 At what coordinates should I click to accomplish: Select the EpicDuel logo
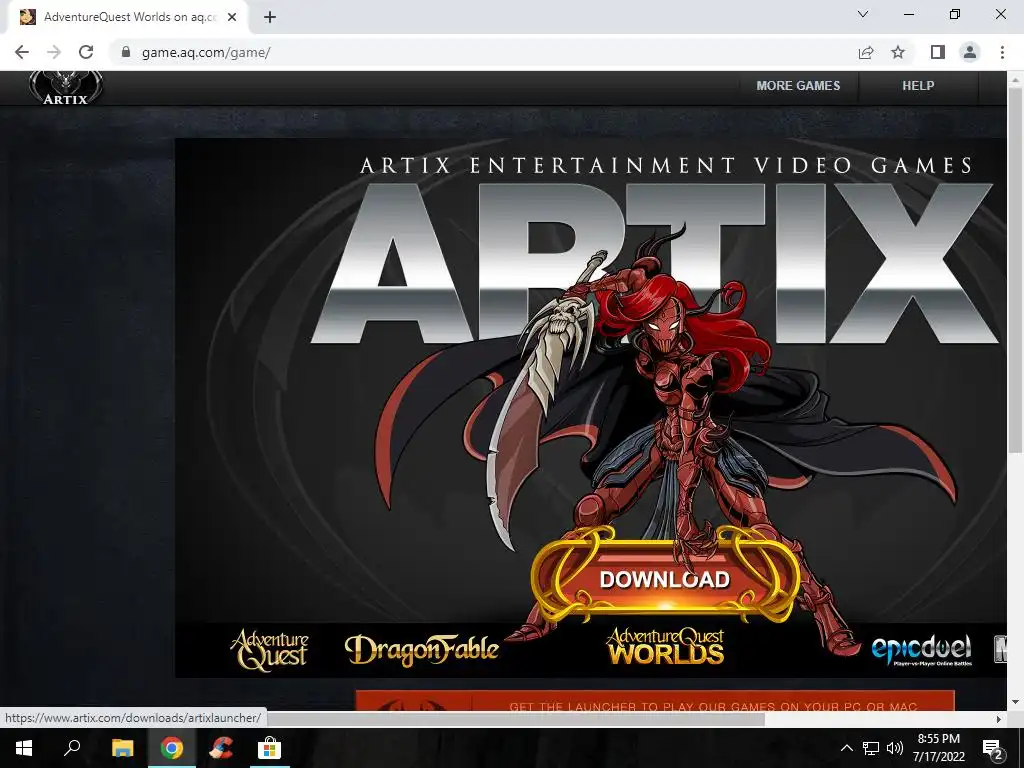point(921,650)
